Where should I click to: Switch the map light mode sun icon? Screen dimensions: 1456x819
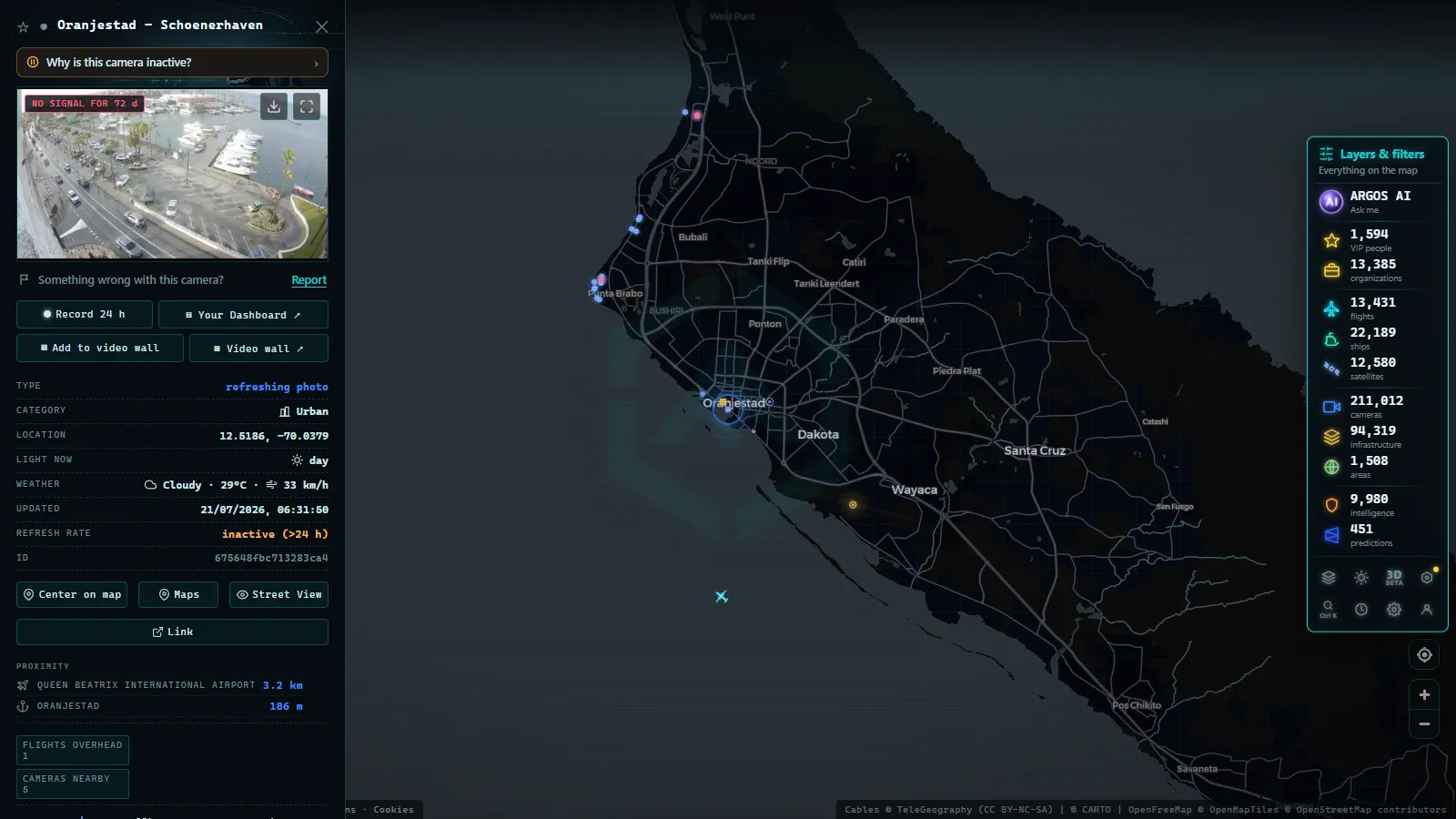click(1361, 577)
